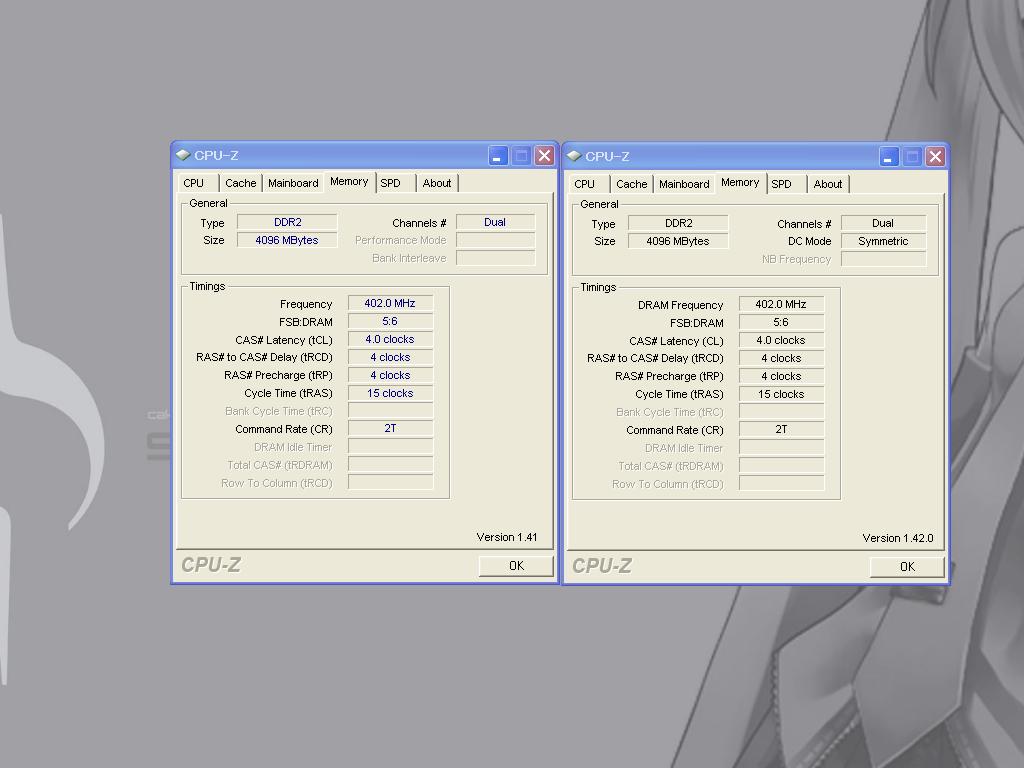
Task: Click OK in the Version 1.42.0 window
Action: 907,568
